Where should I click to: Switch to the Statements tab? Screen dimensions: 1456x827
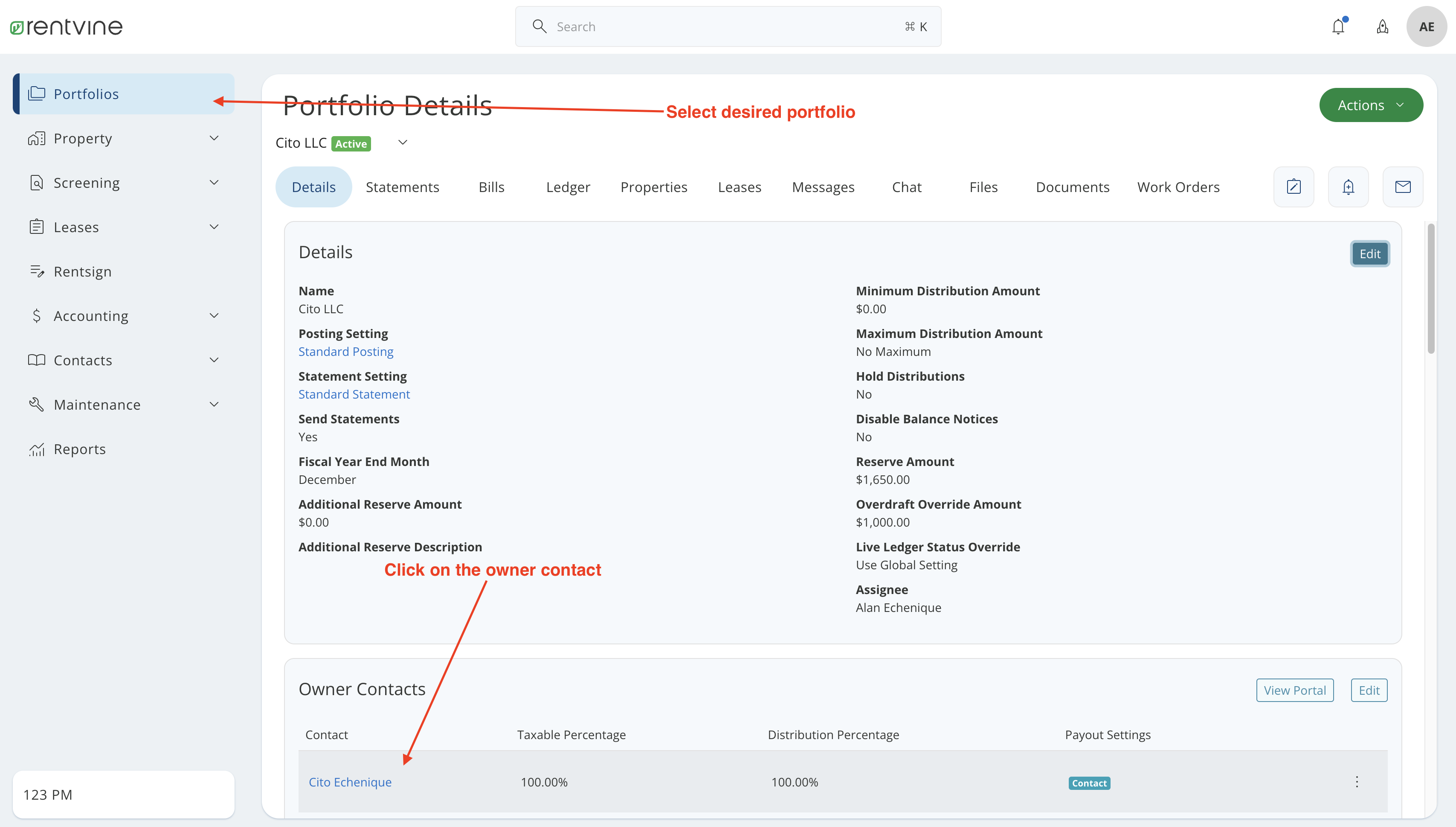403,186
